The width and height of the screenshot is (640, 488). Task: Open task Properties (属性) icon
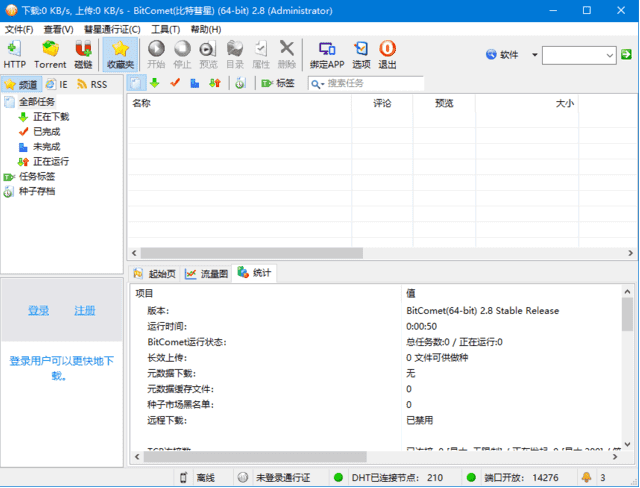coord(261,55)
